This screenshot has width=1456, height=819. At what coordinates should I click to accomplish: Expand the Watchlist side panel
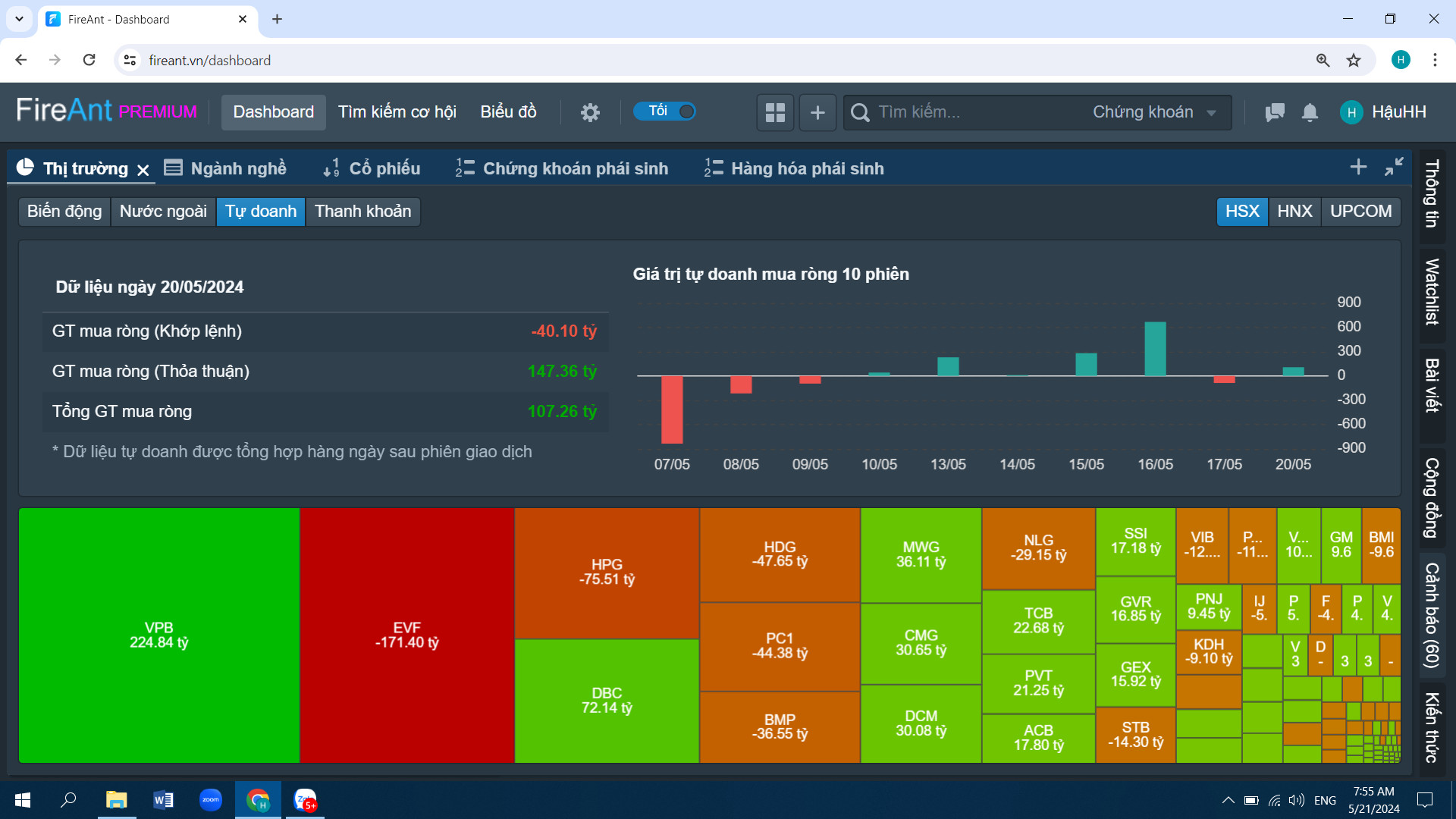[1432, 292]
